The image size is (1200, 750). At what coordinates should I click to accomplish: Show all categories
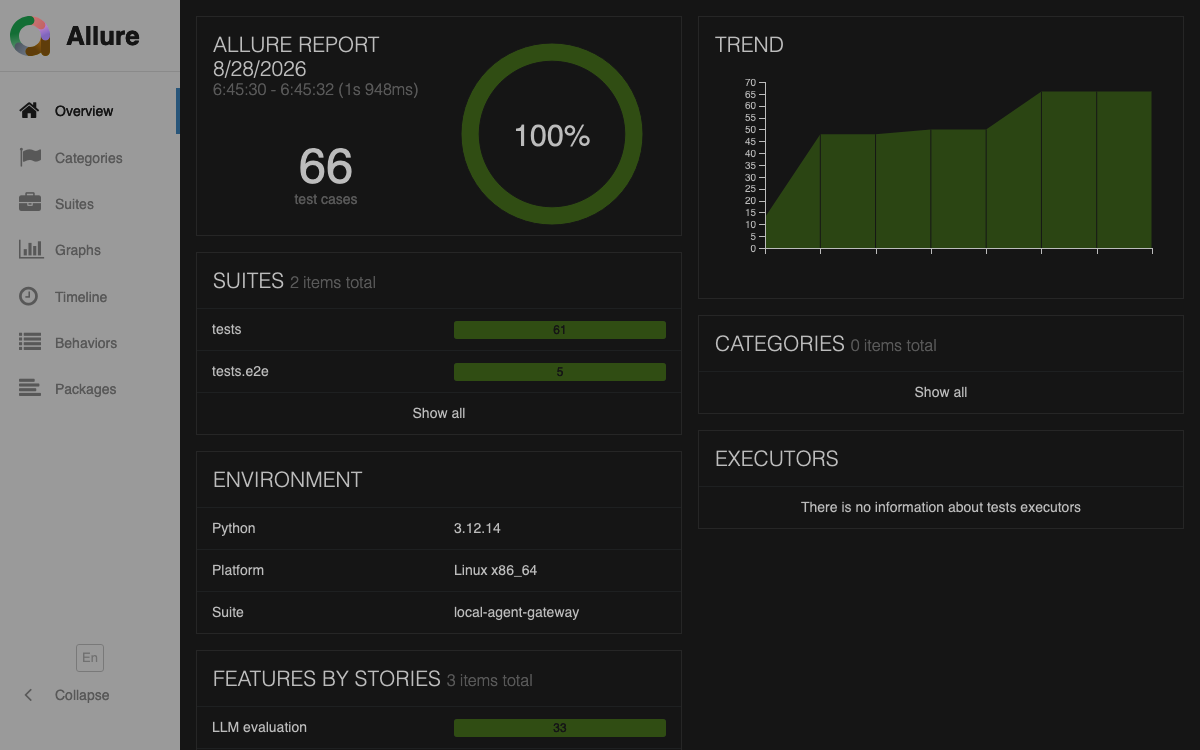[x=941, y=392]
